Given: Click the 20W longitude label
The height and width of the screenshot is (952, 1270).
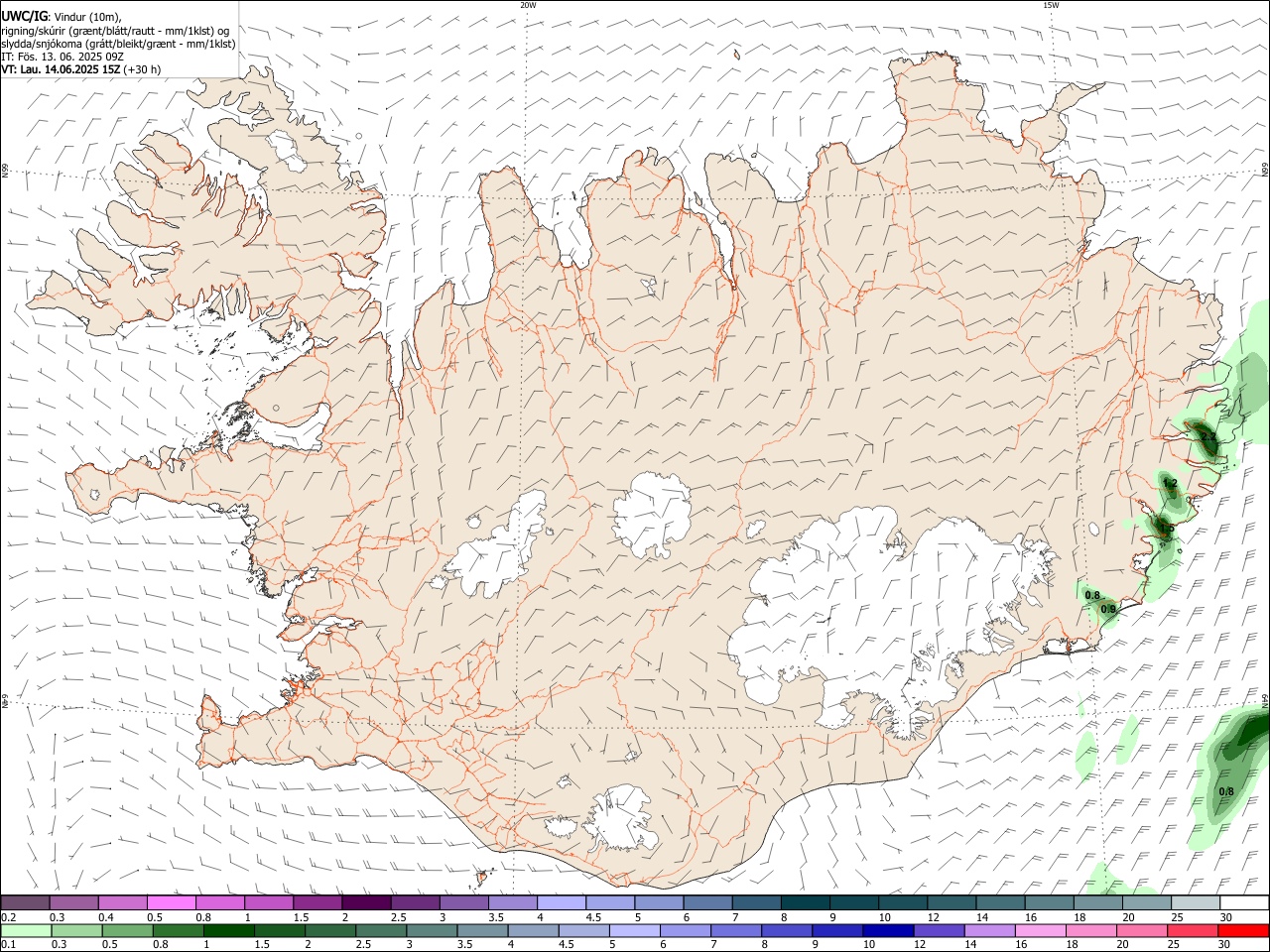Looking at the screenshot, I should (x=528, y=5).
